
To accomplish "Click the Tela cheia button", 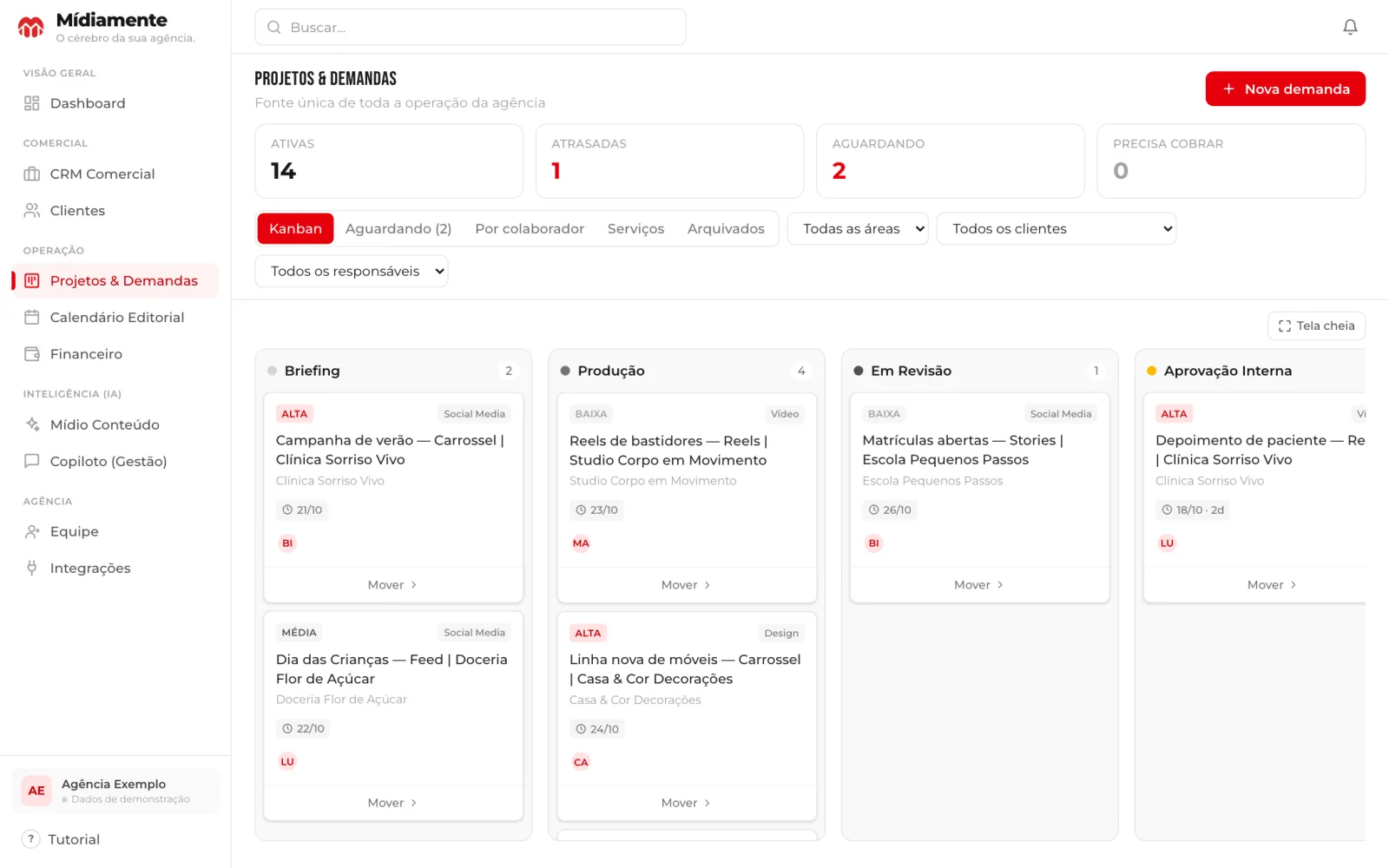I will [1316, 325].
